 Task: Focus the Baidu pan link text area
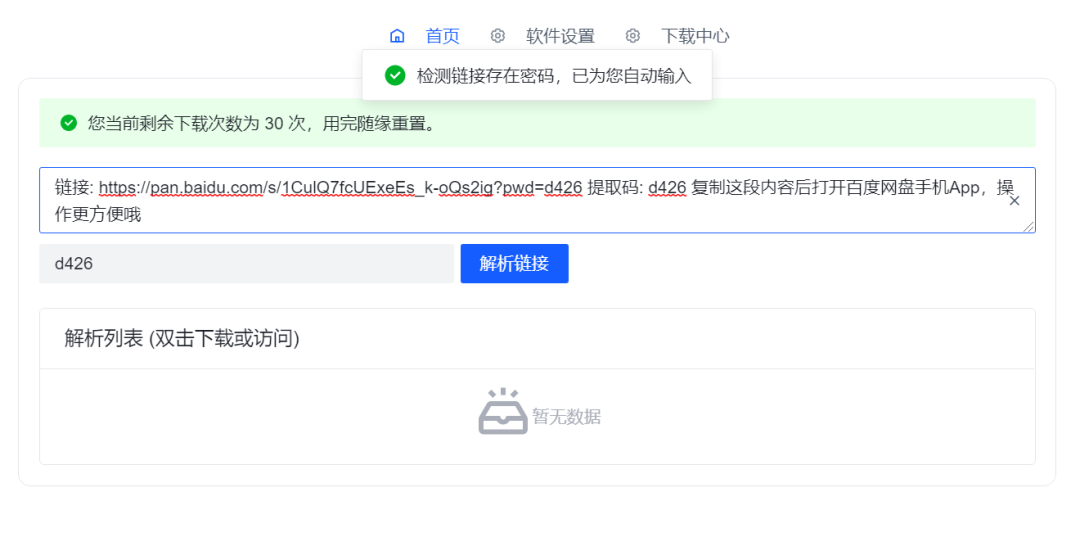[x=537, y=200]
